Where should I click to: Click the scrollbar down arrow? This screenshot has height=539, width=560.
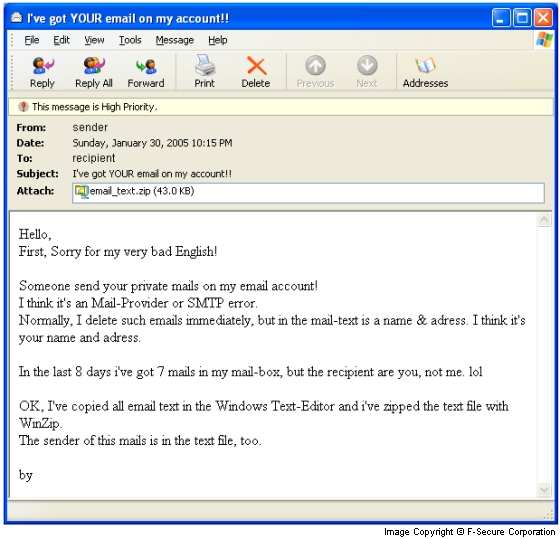[544, 489]
